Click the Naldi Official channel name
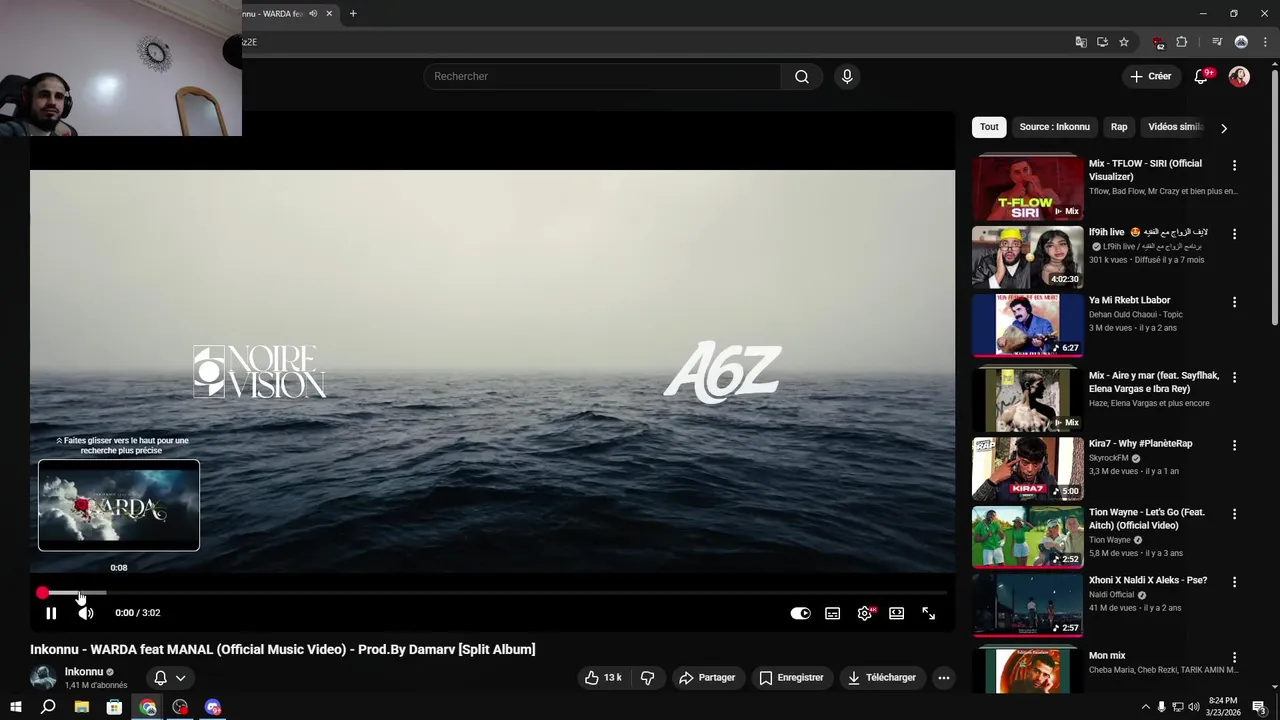This screenshot has height=720, width=1280. tap(1111, 594)
